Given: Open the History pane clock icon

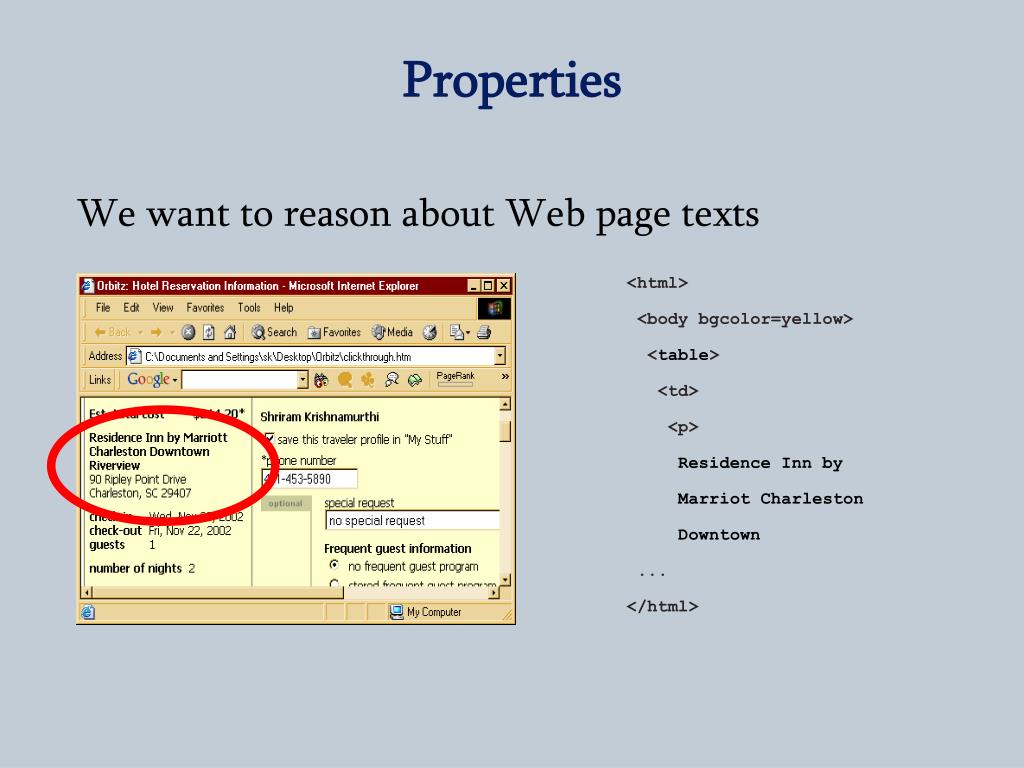Looking at the screenshot, I should [430, 332].
